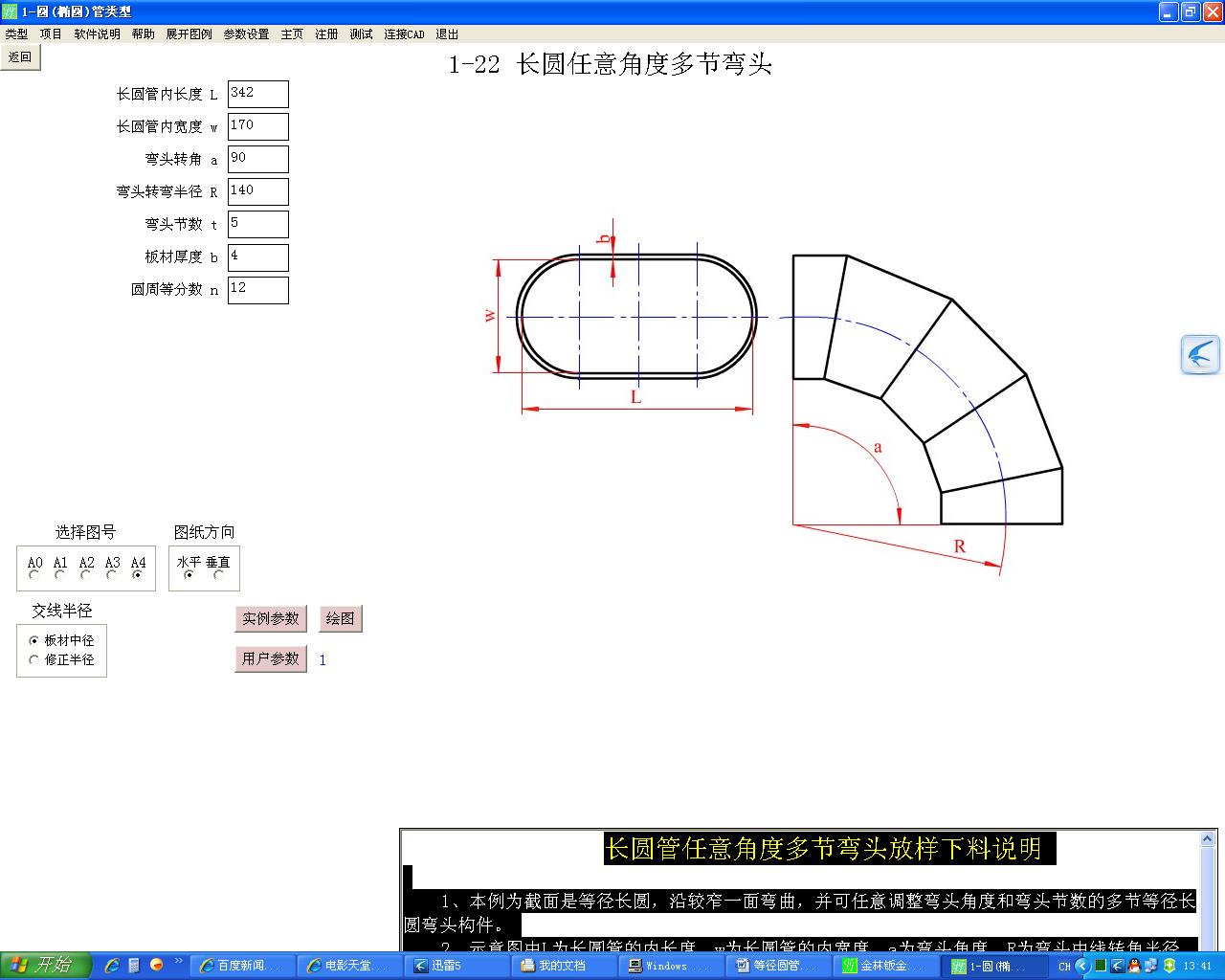Click the 弯头转弯半径 R input field

tap(257, 191)
